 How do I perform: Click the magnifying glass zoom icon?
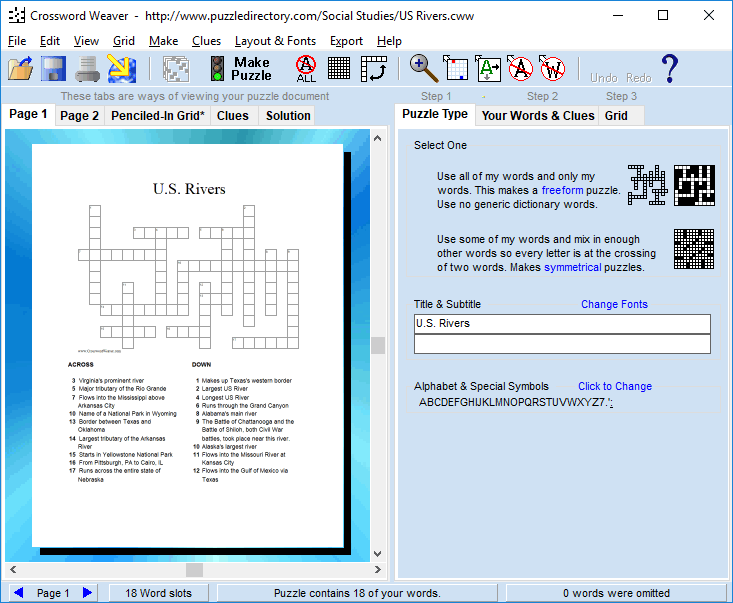click(425, 69)
